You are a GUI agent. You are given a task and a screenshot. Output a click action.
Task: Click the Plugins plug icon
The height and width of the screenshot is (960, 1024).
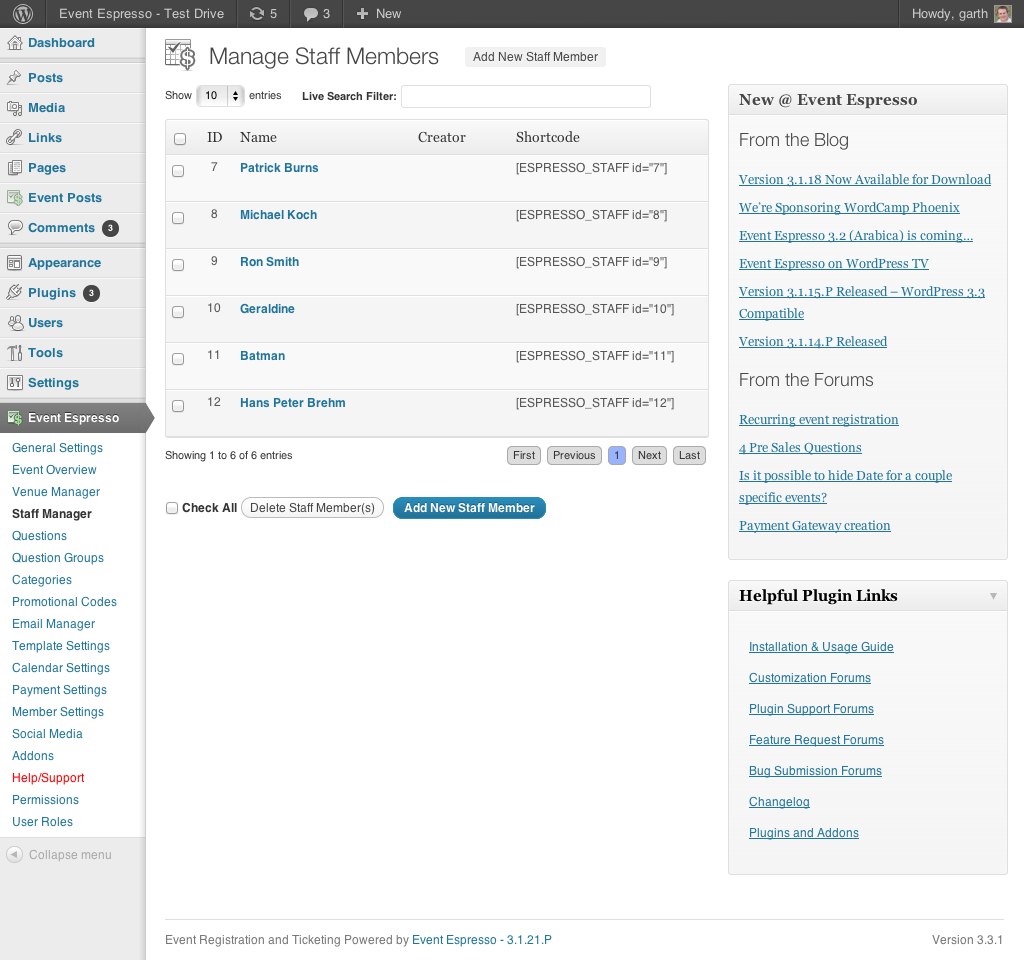(14, 293)
